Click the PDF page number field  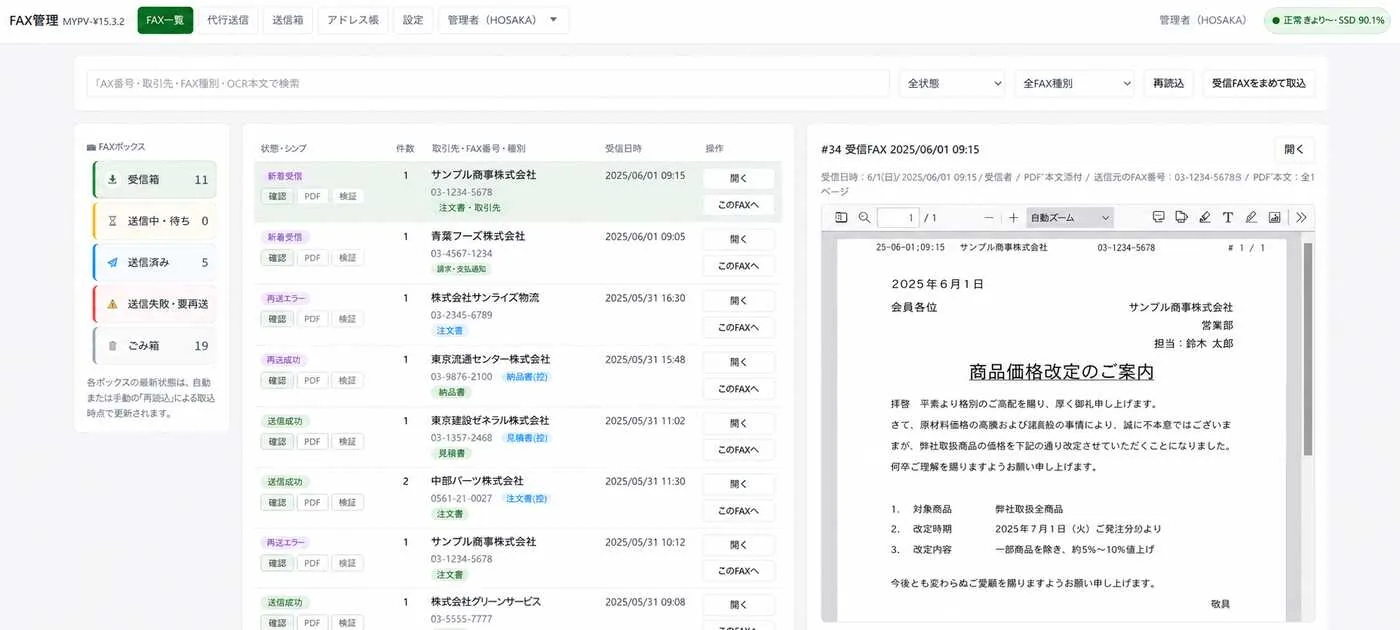point(897,217)
